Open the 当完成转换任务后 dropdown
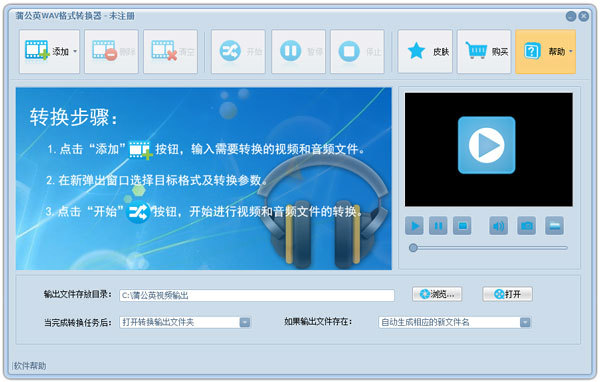 click(x=185, y=322)
